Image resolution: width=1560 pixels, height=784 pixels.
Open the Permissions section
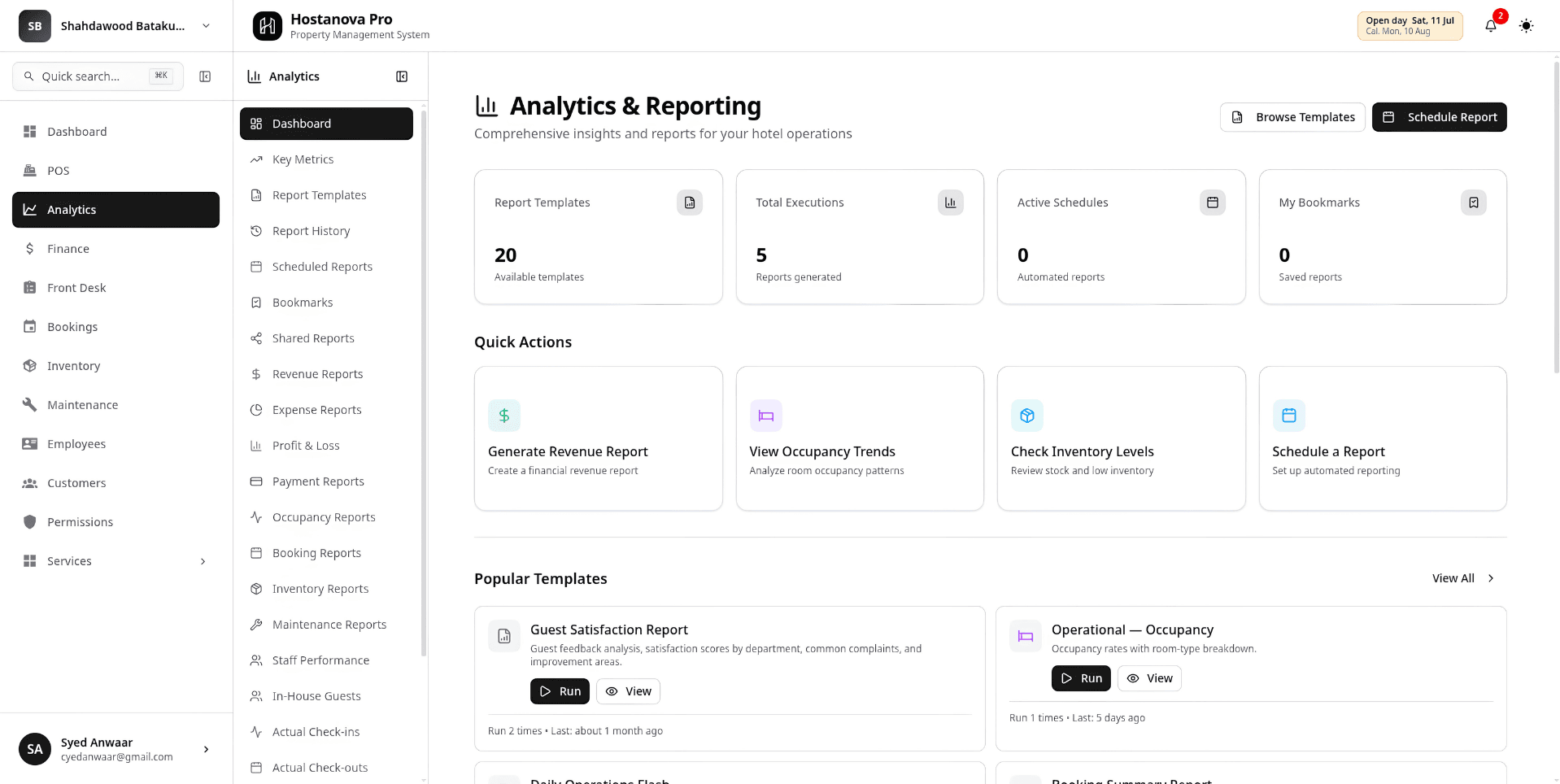tap(115, 522)
